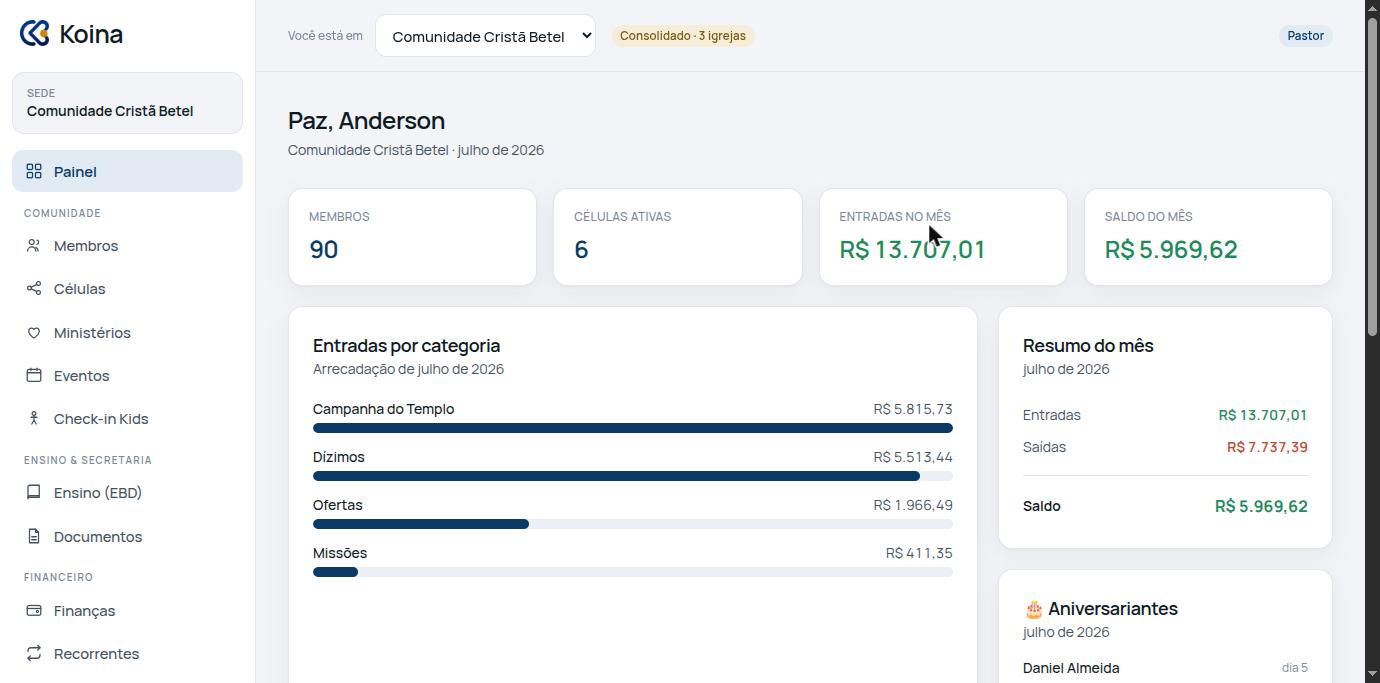
Task: Click the Sede Comunidade Cristã Betel card
Action: coord(127,103)
